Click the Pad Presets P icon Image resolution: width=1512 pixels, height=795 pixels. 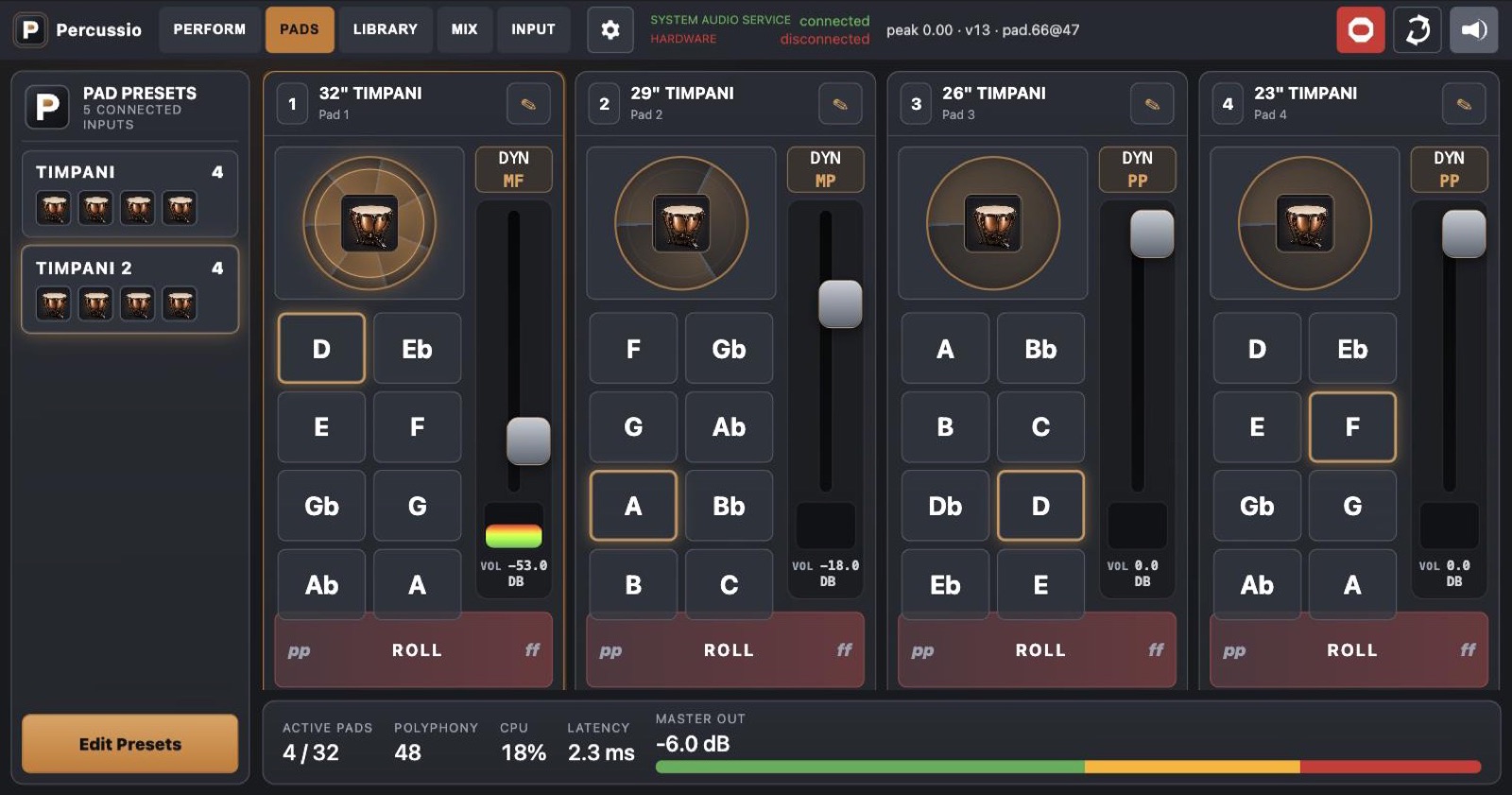coord(47,107)
